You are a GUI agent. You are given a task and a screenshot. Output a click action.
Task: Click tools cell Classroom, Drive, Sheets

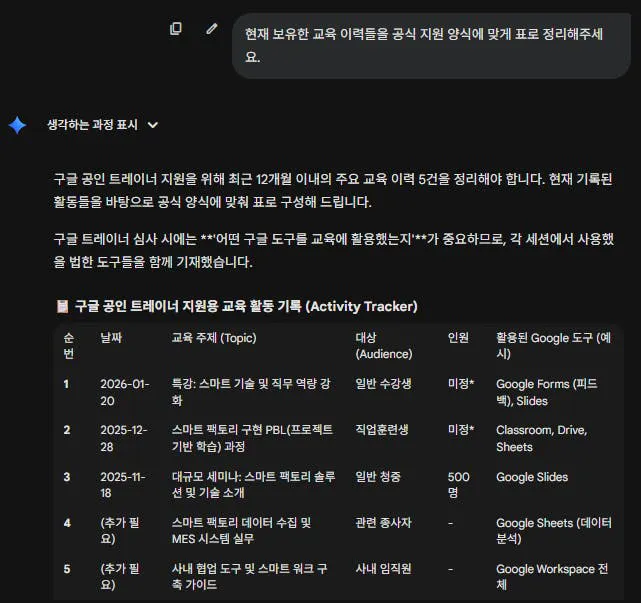(x=542, y=438)
